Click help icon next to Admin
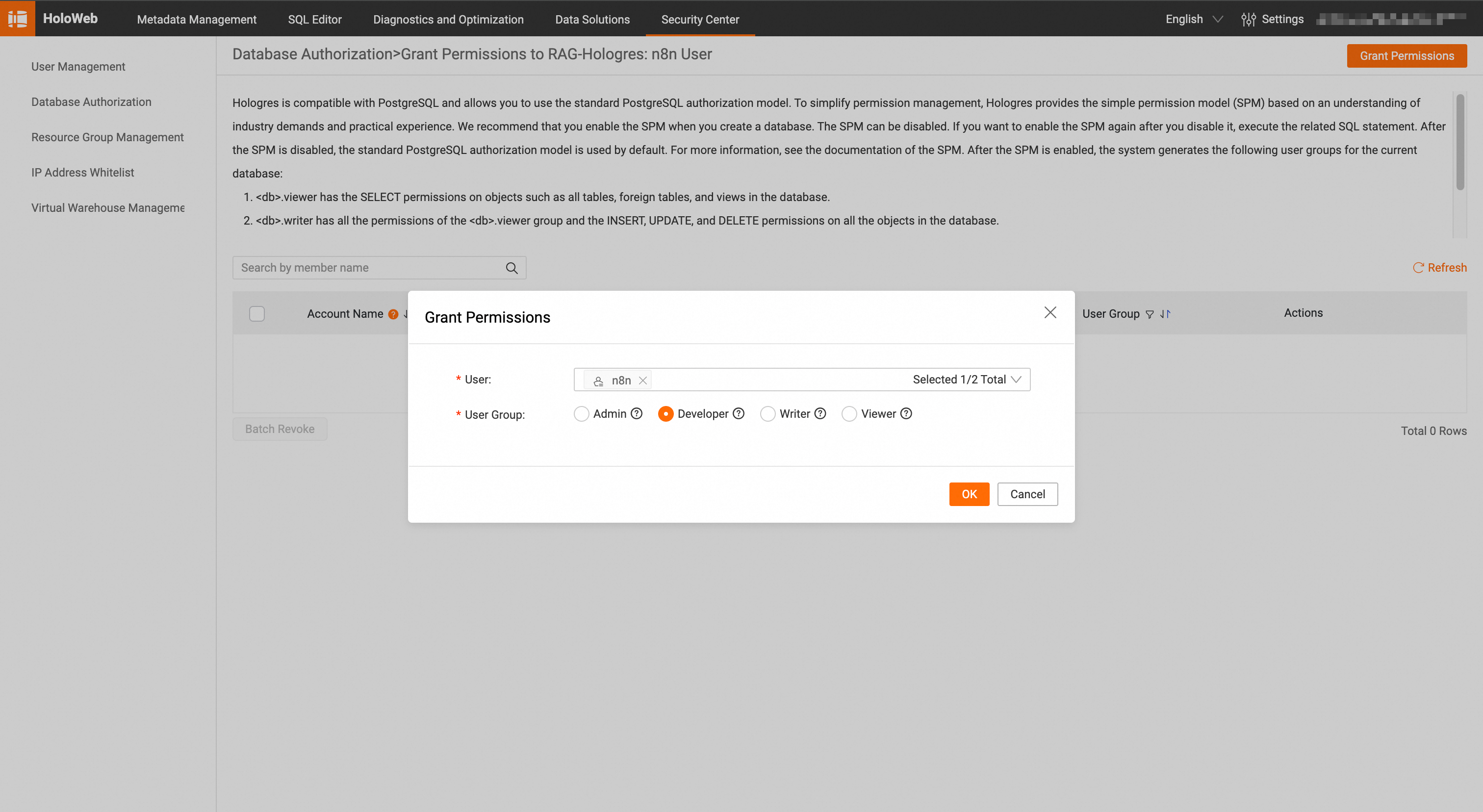 point(637,413)
